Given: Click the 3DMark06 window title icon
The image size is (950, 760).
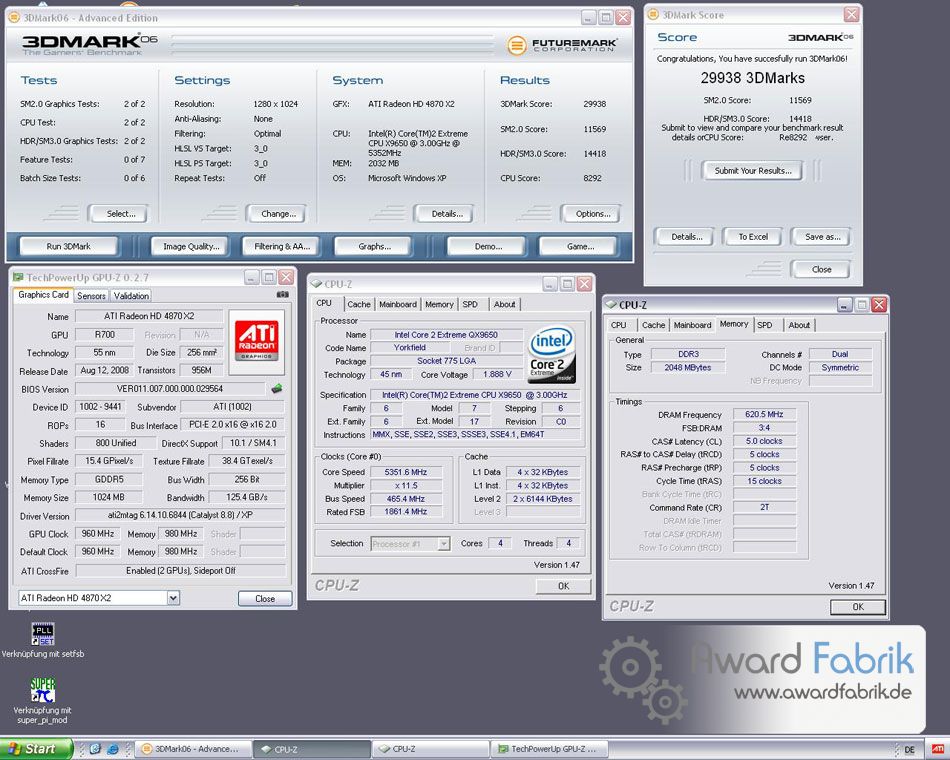Looking at the screenshot, I should coord(14,18).
